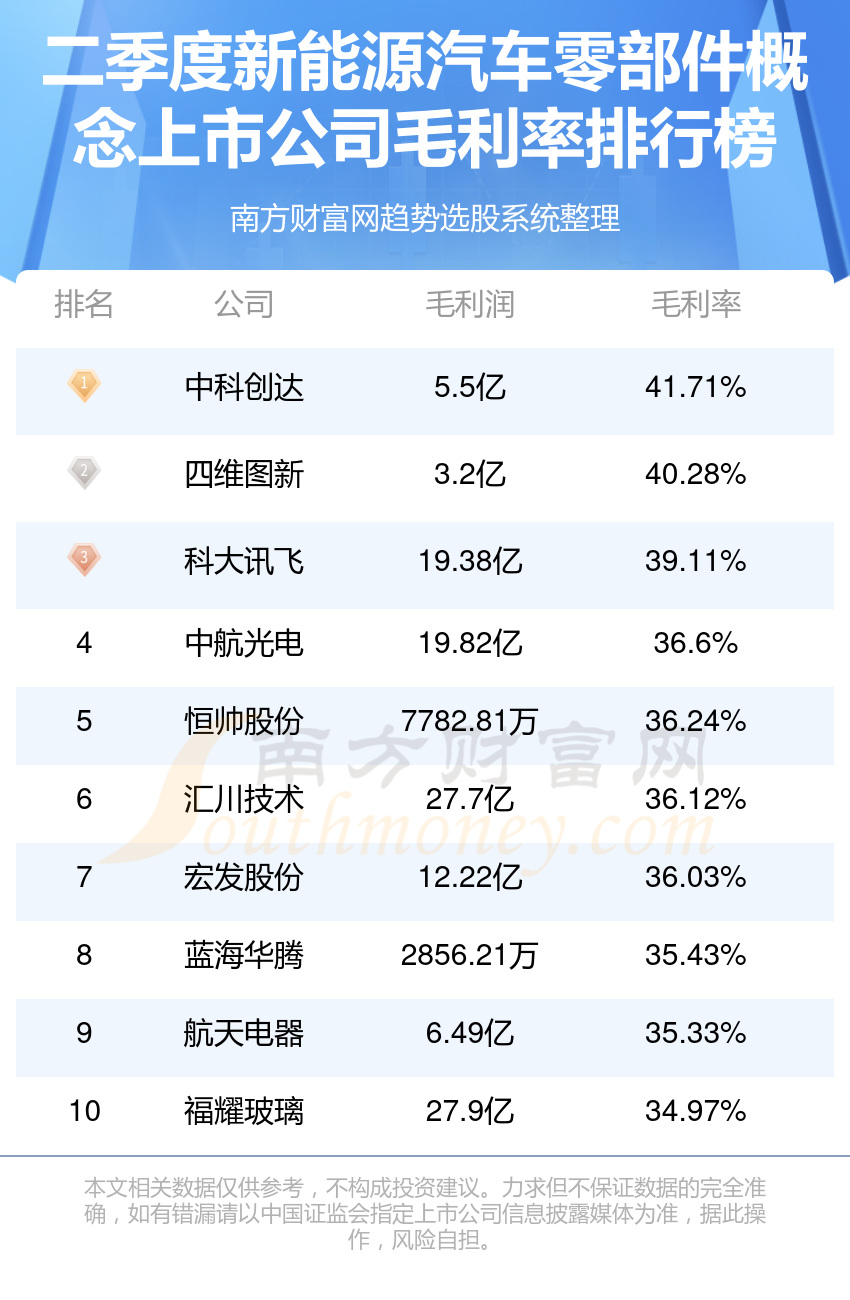Select the 毛利率 column header
The width and height of the screenshot is (850, 1300).
(x=696, y=304)
